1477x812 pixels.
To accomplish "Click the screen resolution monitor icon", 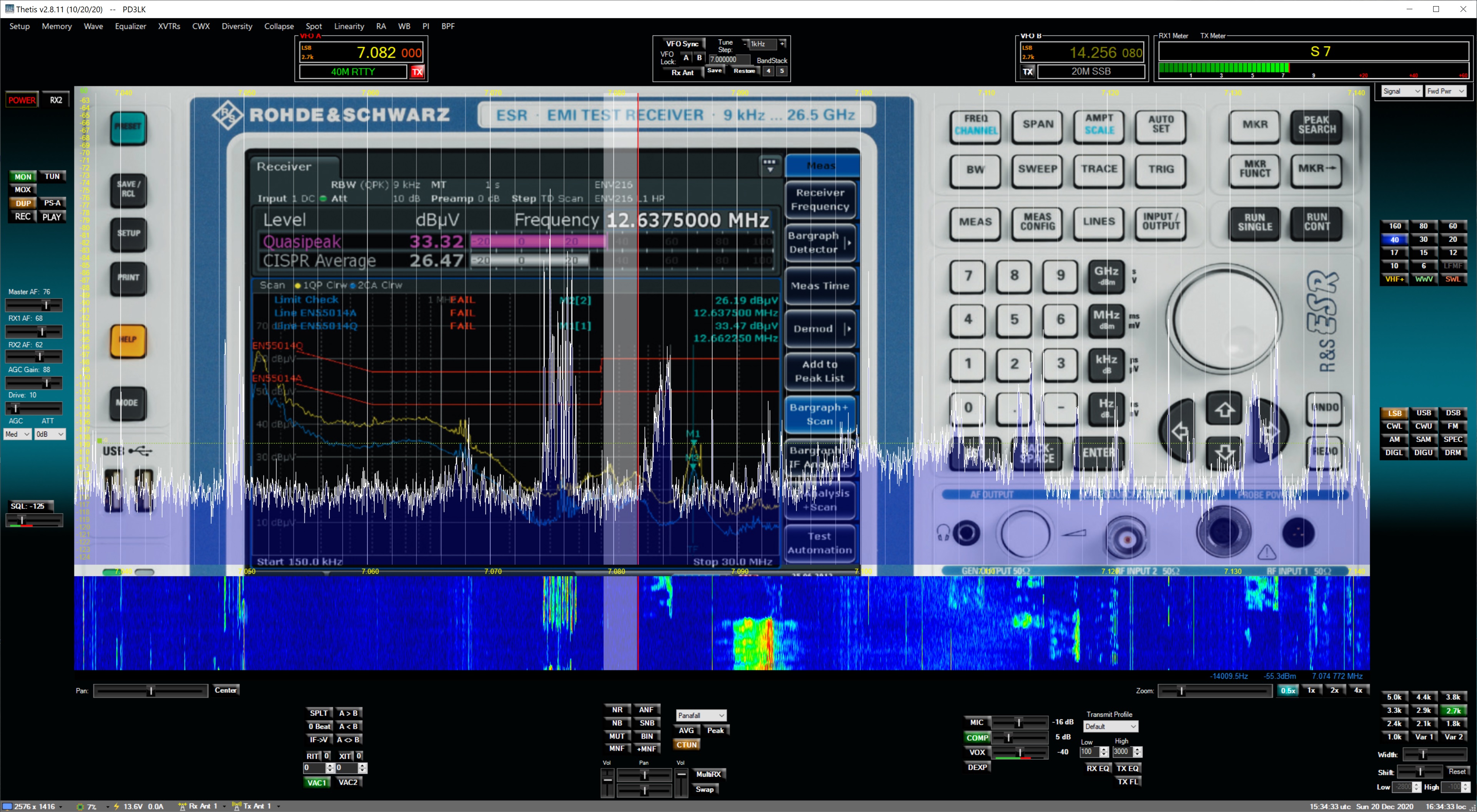I will (x=7, y=806).
